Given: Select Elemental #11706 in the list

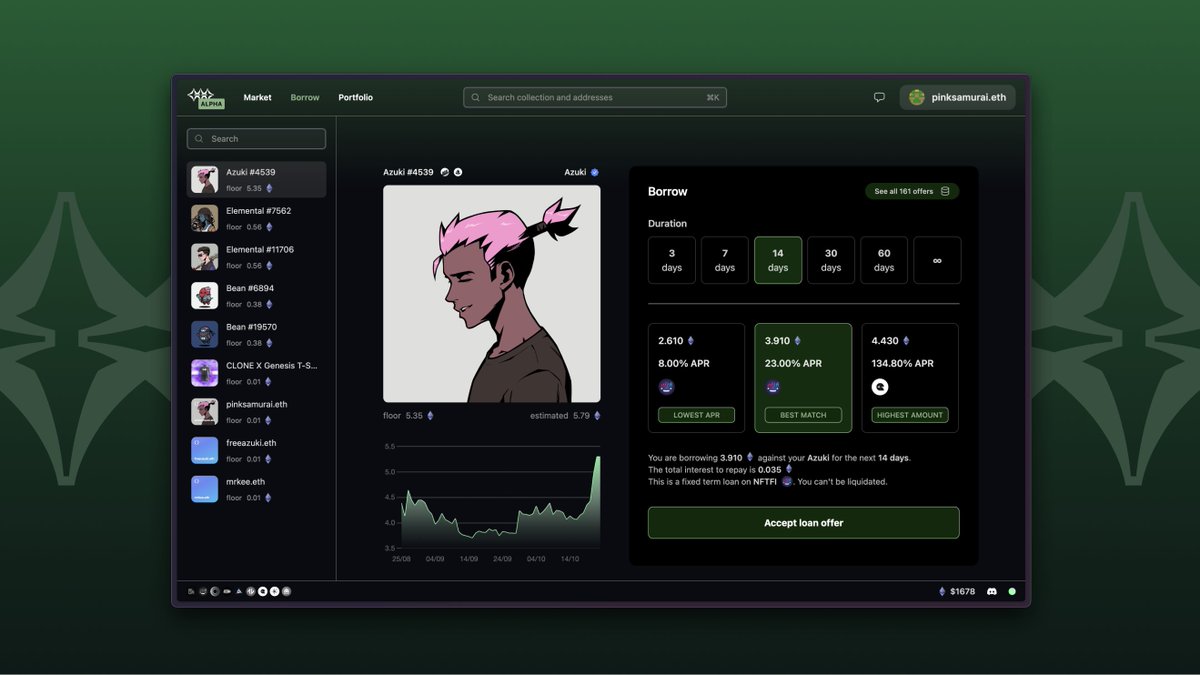Looking at the screenshot, I should [257, 257].
